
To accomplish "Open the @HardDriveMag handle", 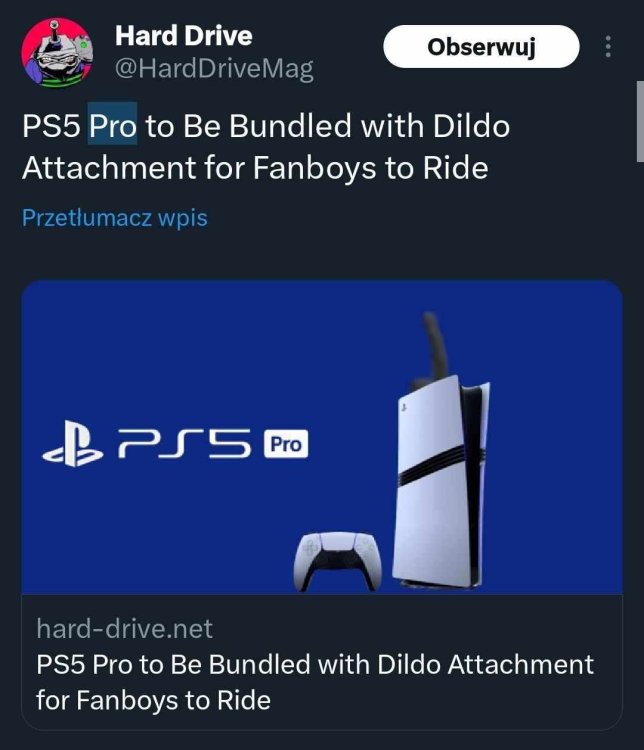I will pyautogui.click(x=214, y=68).
